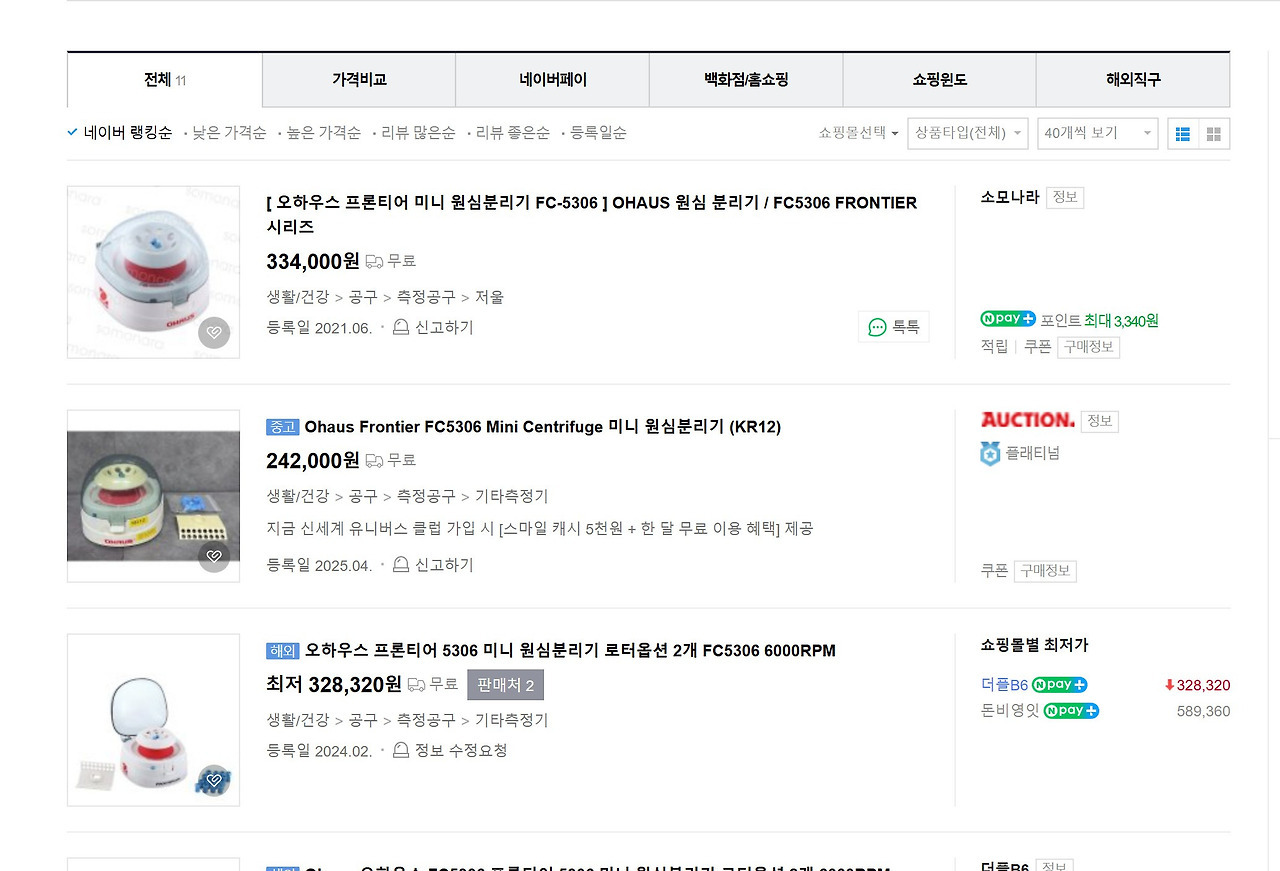Click heart icon on used Auction centrifuge

214,556
